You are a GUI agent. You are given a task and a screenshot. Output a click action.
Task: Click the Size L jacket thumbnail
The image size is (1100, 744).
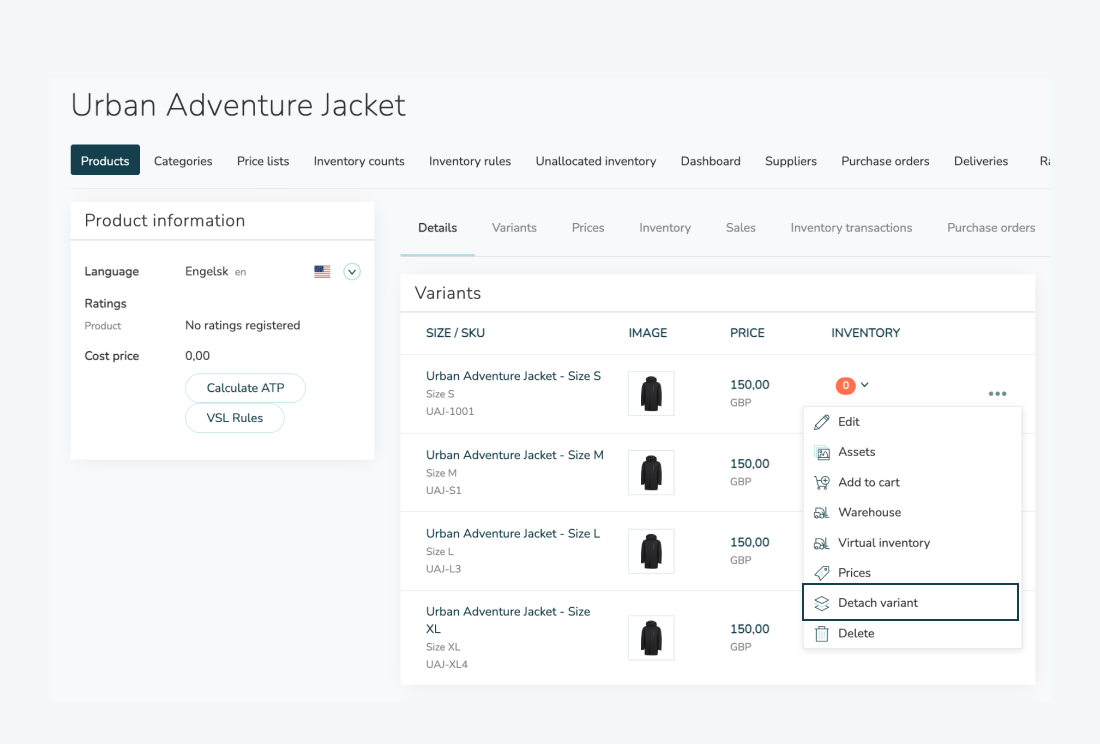651,551
